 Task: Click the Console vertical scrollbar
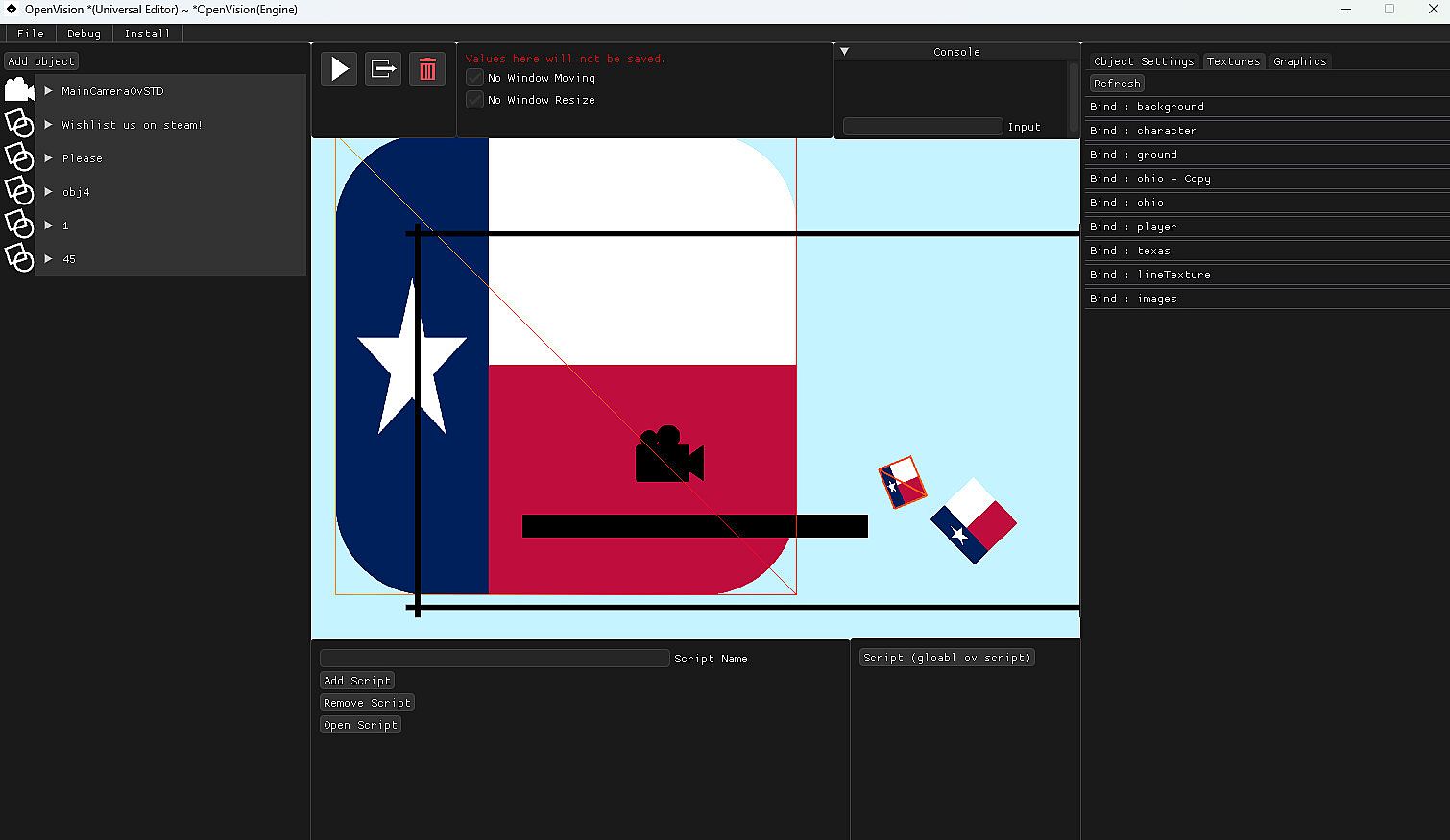1074,96
